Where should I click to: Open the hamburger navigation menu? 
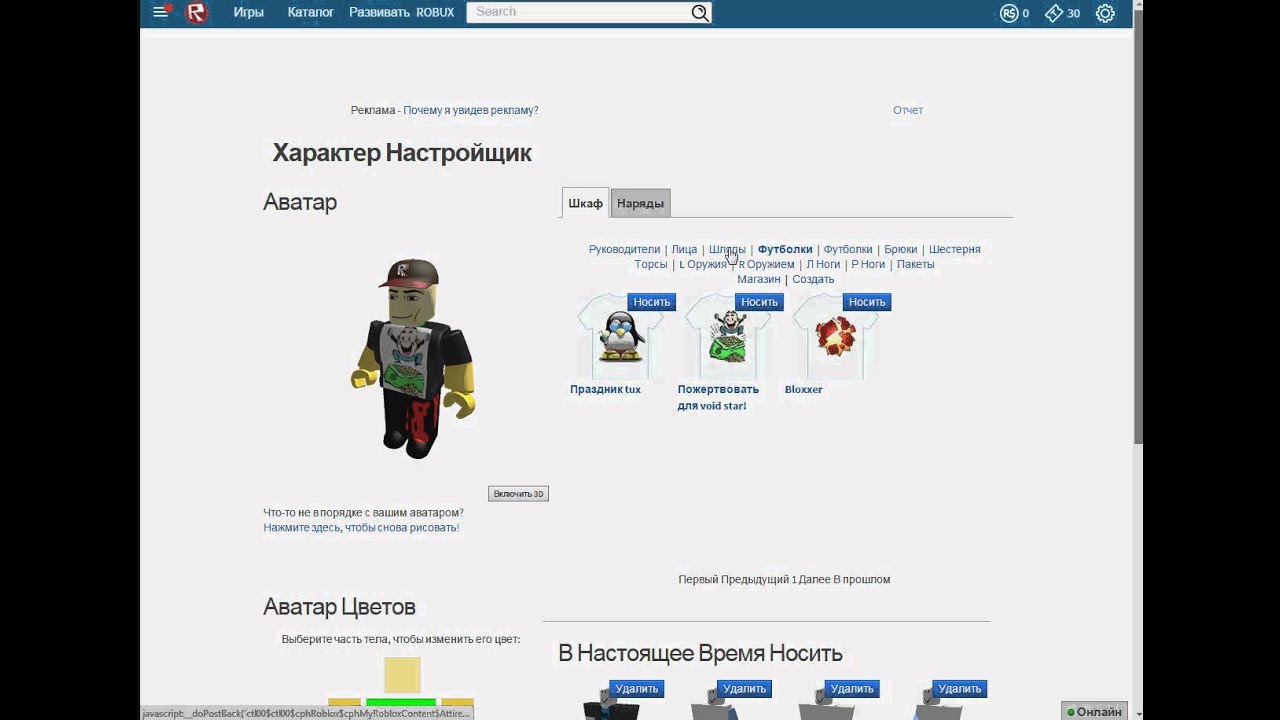pyautogui.click(x=160, y=13)
